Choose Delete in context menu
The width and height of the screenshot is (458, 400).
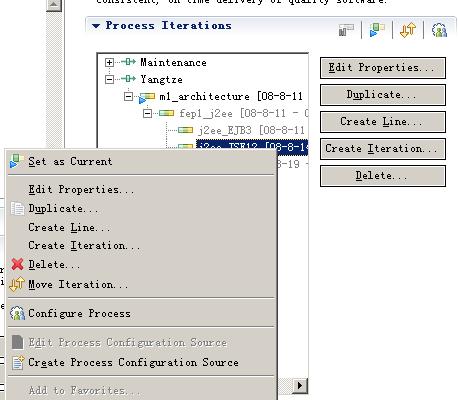pos(141,265)
